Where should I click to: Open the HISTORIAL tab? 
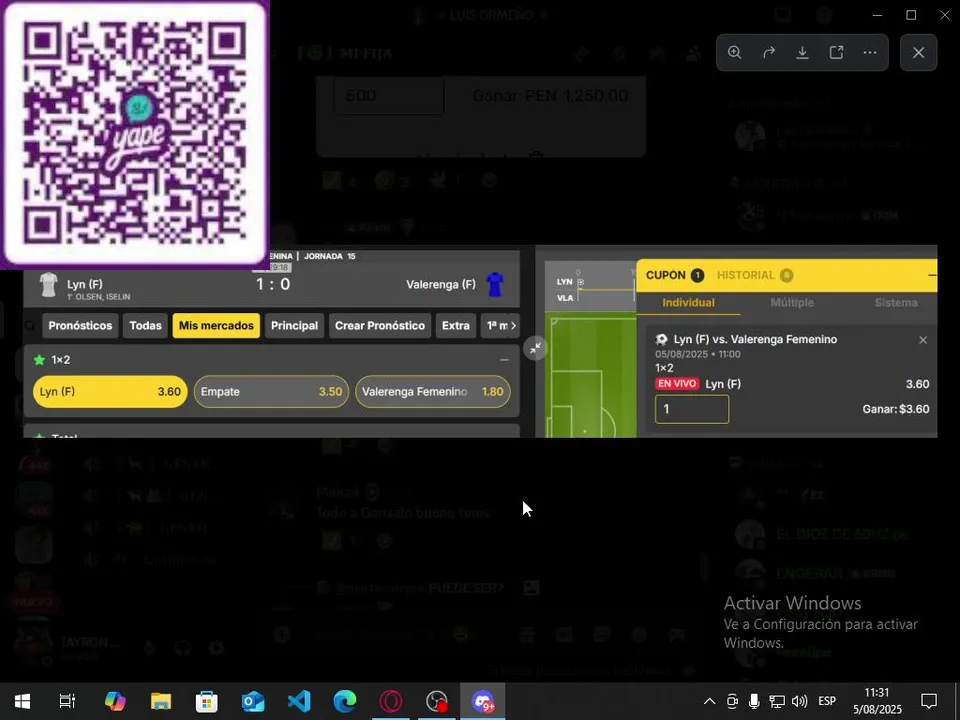pyautogui.click(x=755, y=276)
